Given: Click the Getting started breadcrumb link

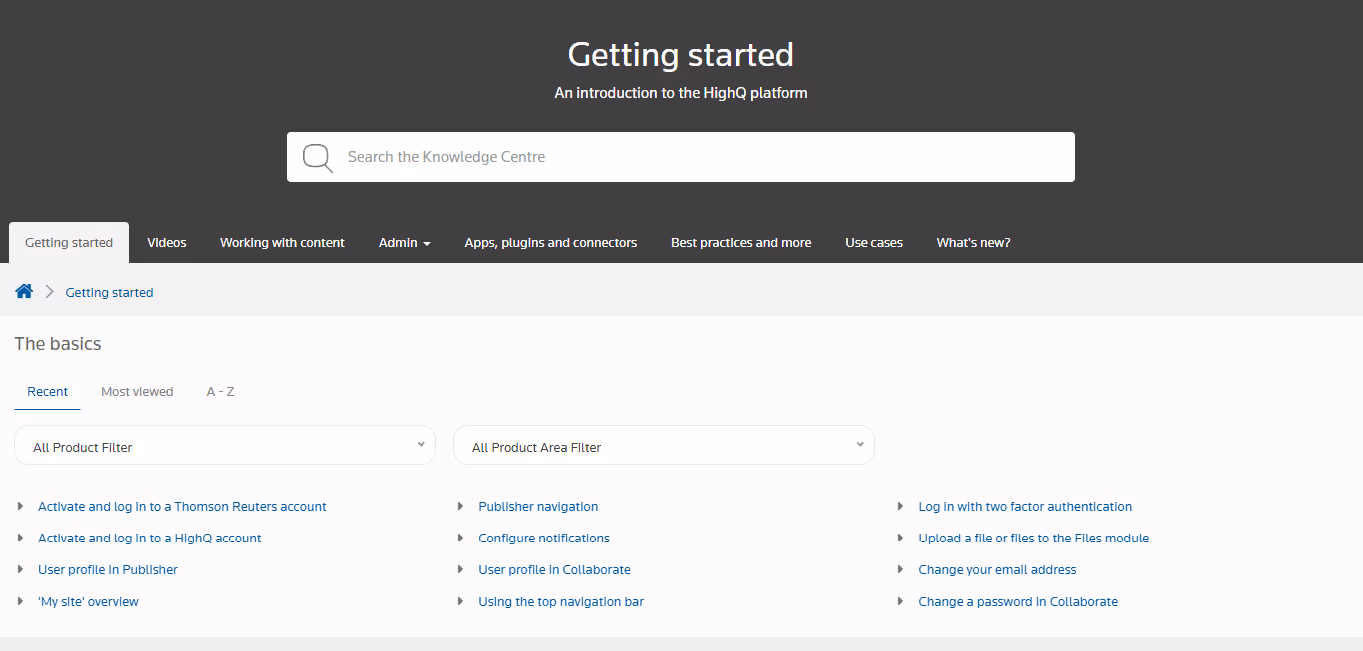Looking at the screenshot, I should (x=109, y=292).
